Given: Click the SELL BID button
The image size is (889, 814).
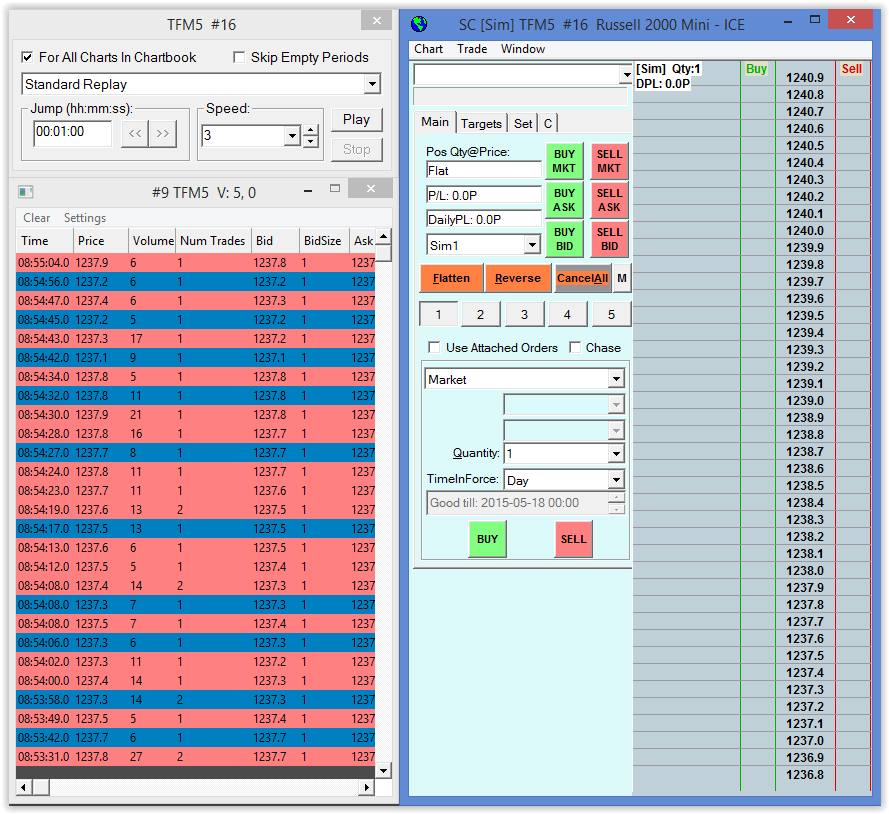Looking at the screenshot, I should (x=609, y=239).
